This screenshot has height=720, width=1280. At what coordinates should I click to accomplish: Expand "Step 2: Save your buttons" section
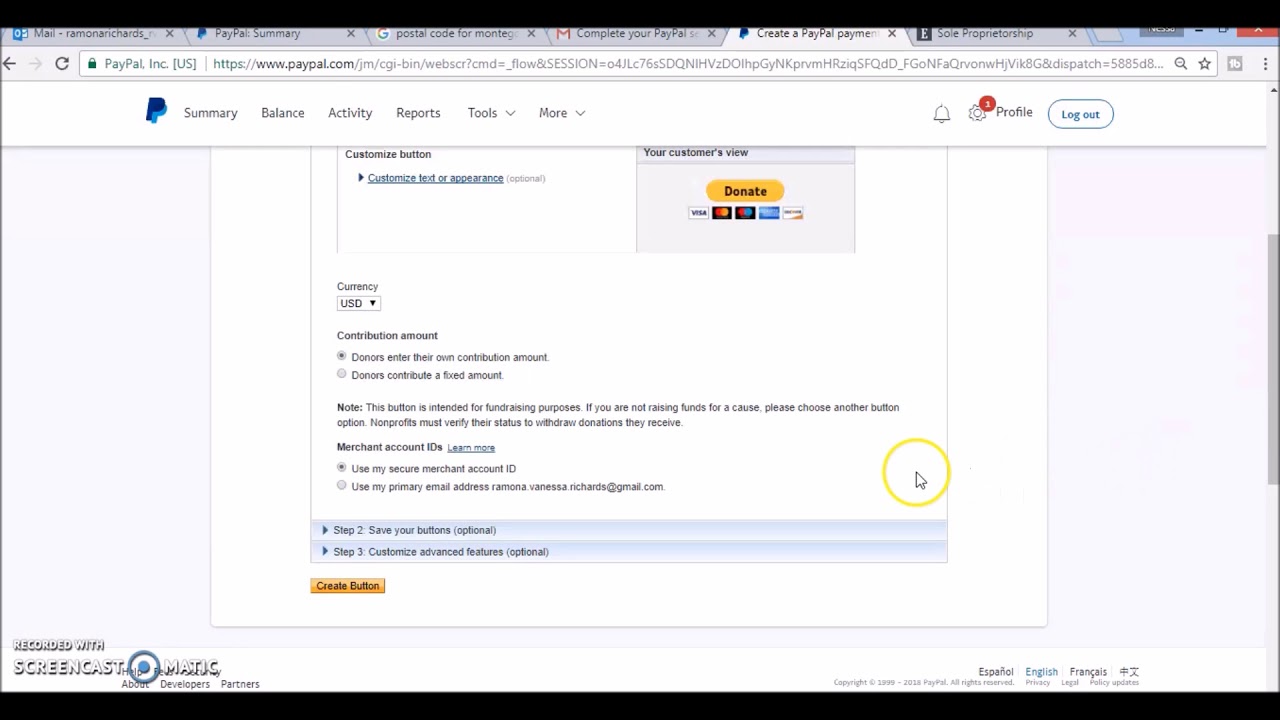point(414,530)
